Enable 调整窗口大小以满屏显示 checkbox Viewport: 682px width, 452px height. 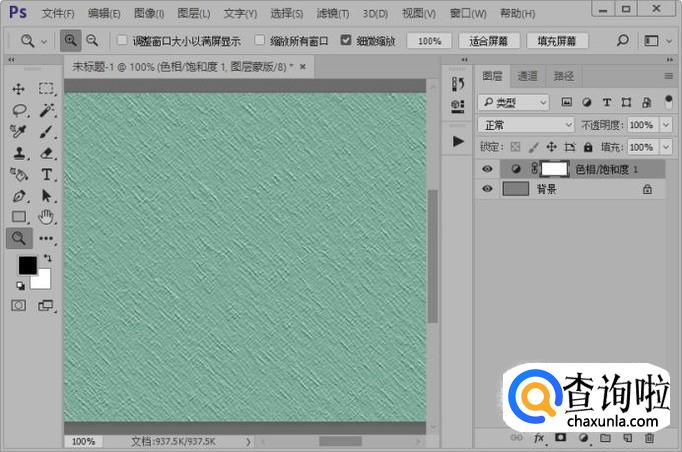(x=122, y=41)
